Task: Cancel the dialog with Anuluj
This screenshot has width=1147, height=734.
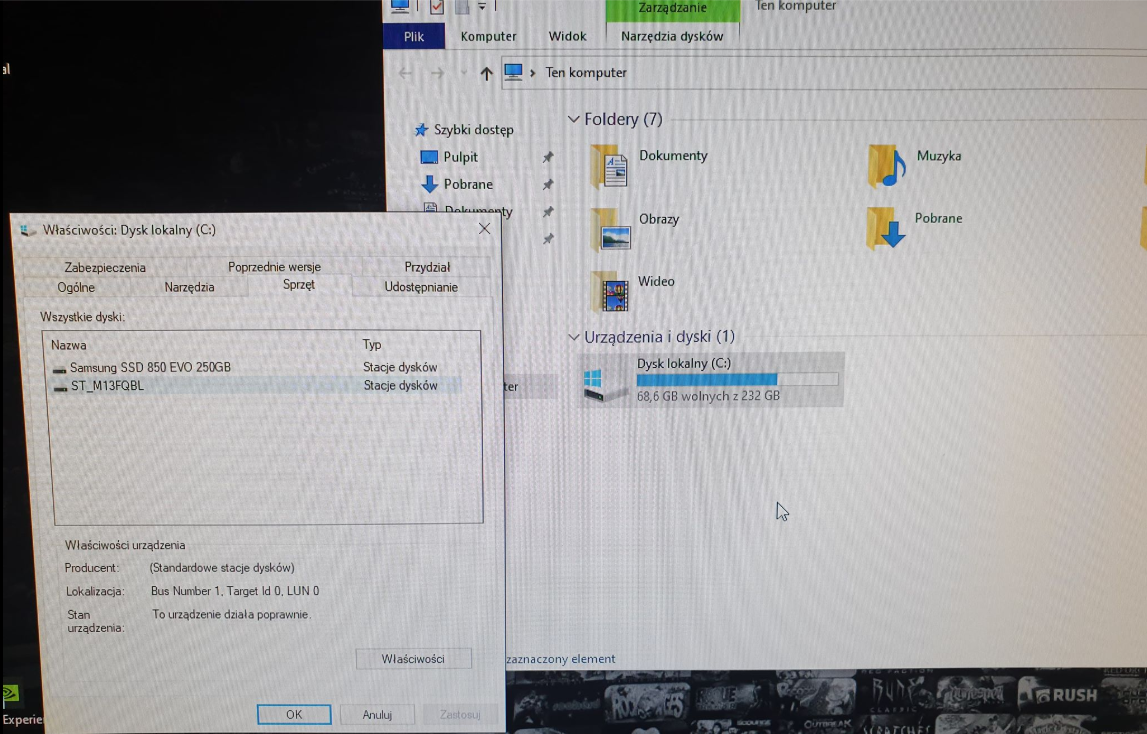Action: [x=377, y=714]
